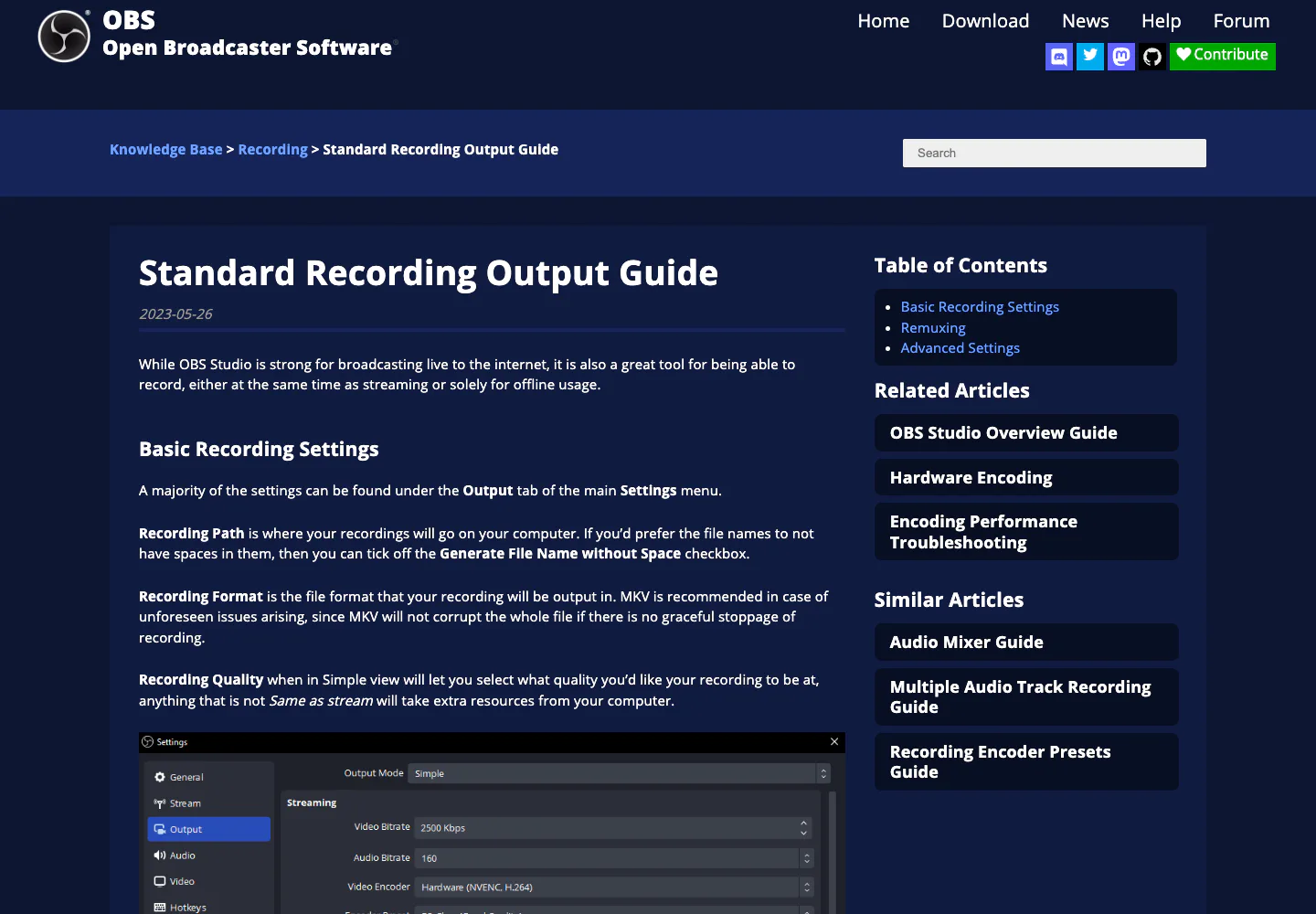Open Multiple Audio Track Recording Guide

point(1026,697)
